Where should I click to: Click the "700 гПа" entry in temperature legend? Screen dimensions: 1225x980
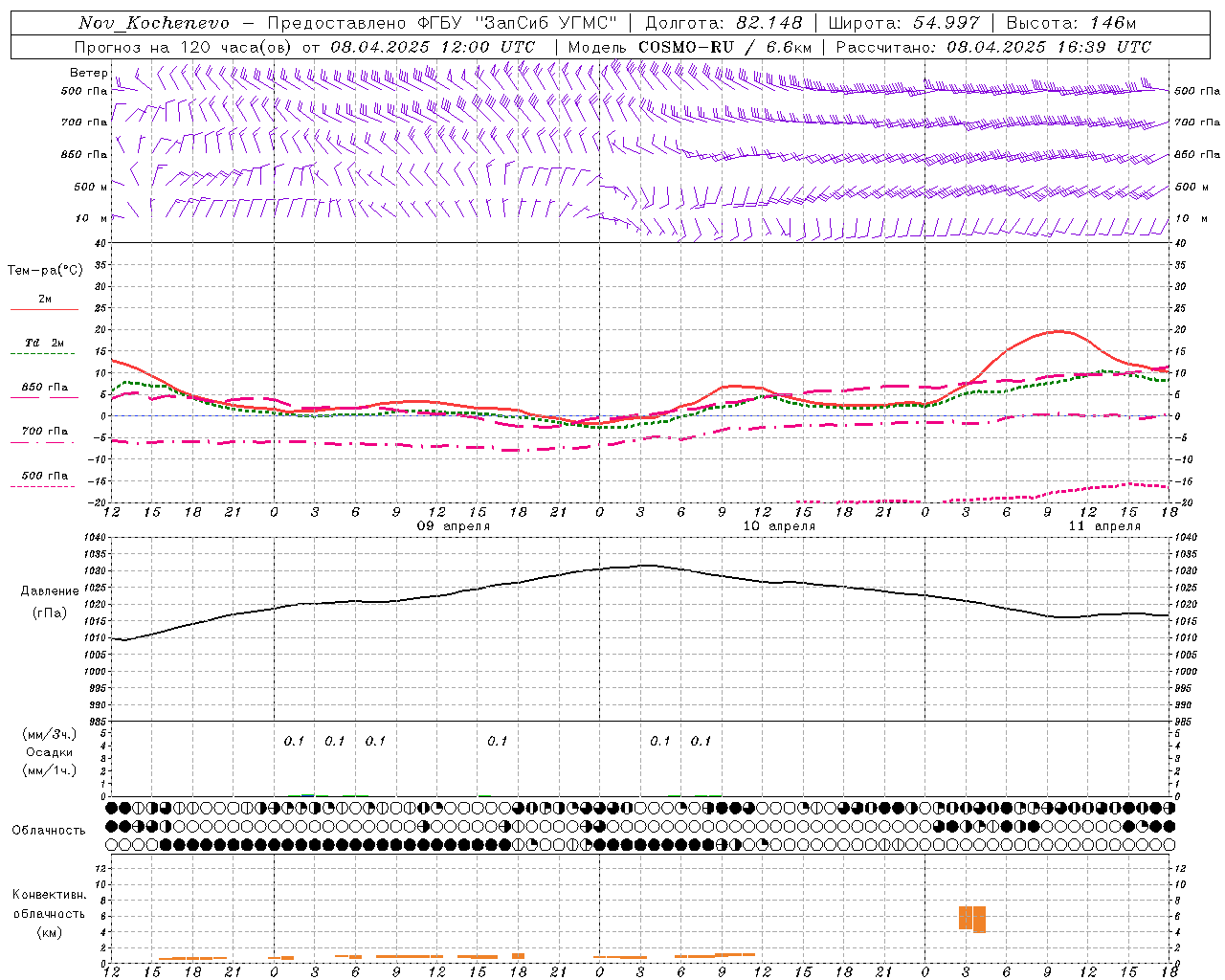click(x=44, y=432)
